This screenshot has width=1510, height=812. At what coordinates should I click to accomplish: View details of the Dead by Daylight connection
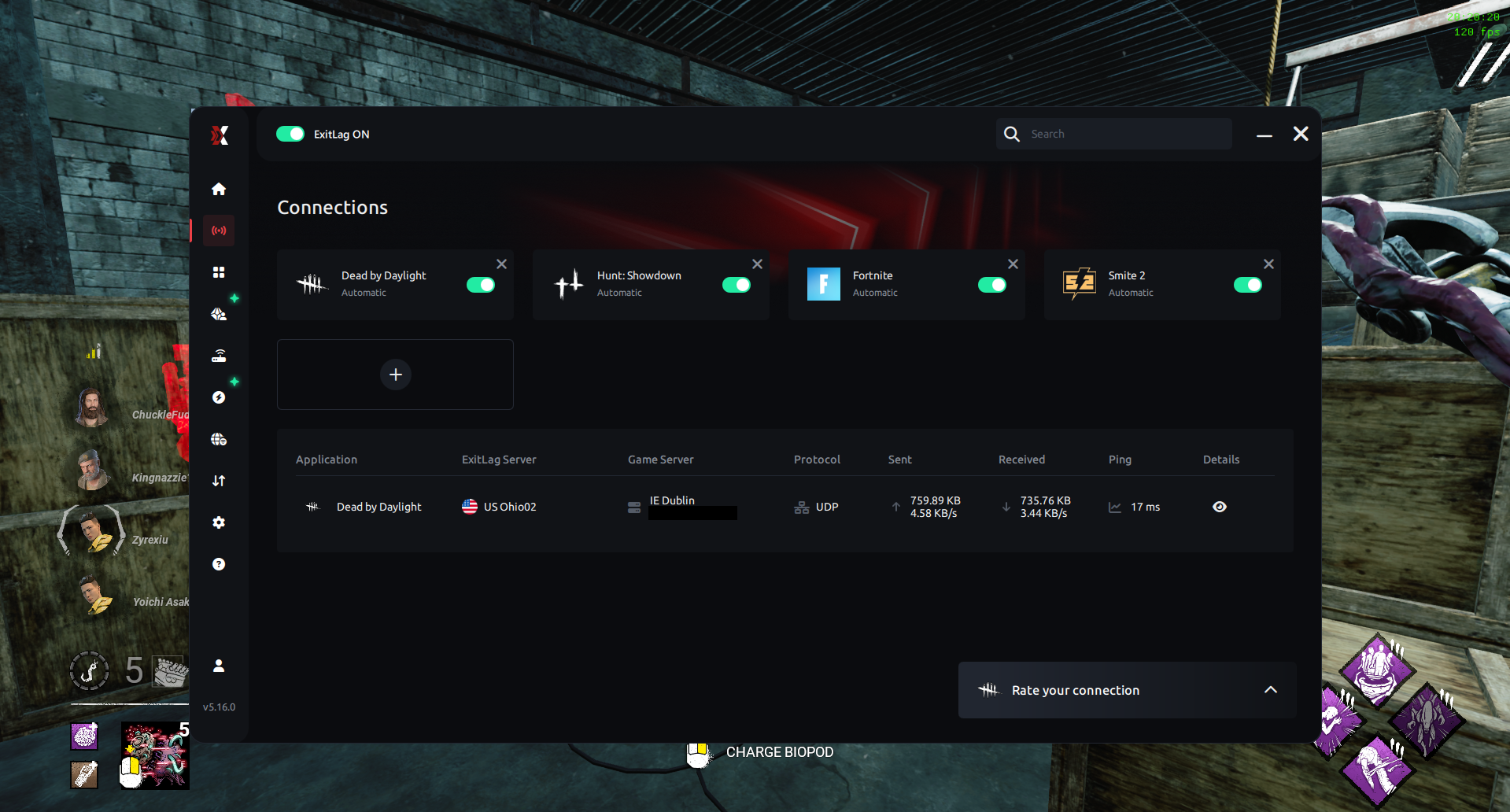click(x=1219, y=507)
